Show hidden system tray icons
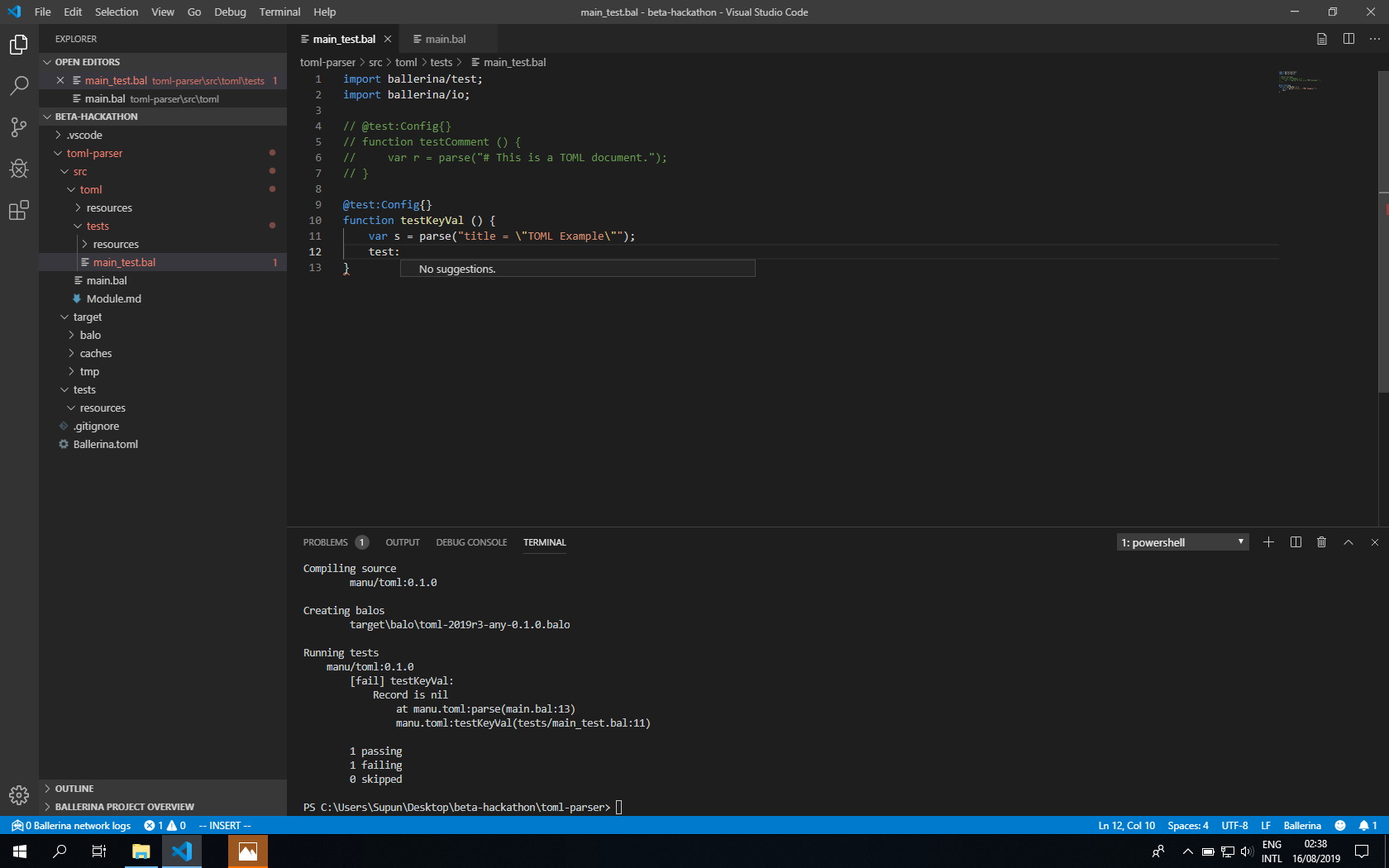Image resolution: width=1389 pixels, height=868 pixels. tap(1188, 851)
